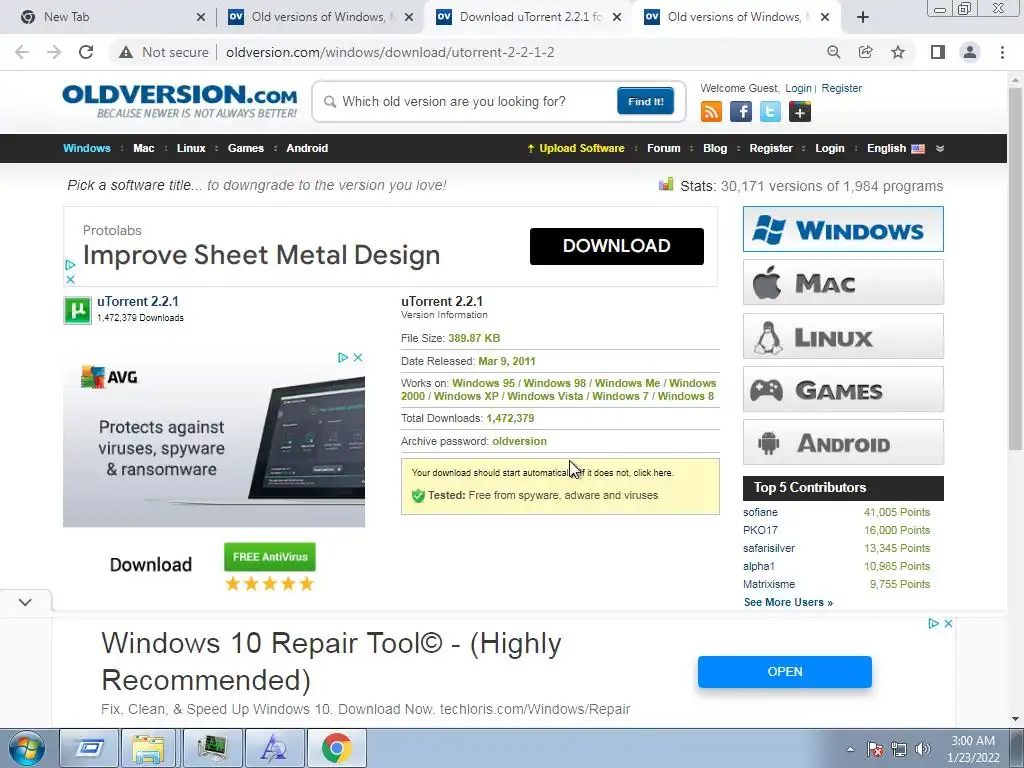Image resolution: width=1024 pixels, height=768 pixels.
Task: Open the sofiane contributor link
Action: (760, 513)
